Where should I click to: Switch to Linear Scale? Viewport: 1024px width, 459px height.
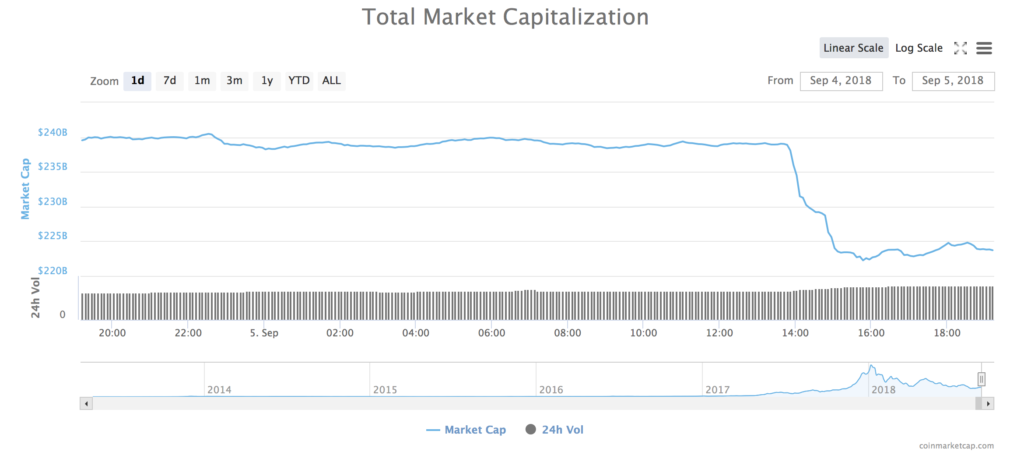pyautogui.click(x=853, y=48)
